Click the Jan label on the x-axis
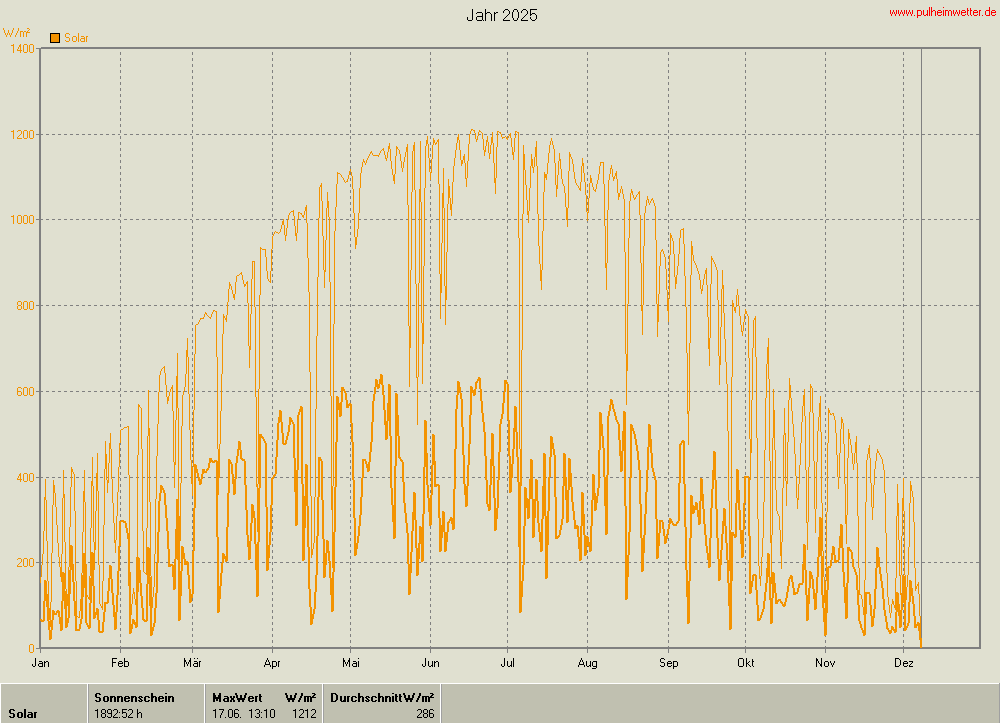 pyautogui.click(x=41, y=662)
